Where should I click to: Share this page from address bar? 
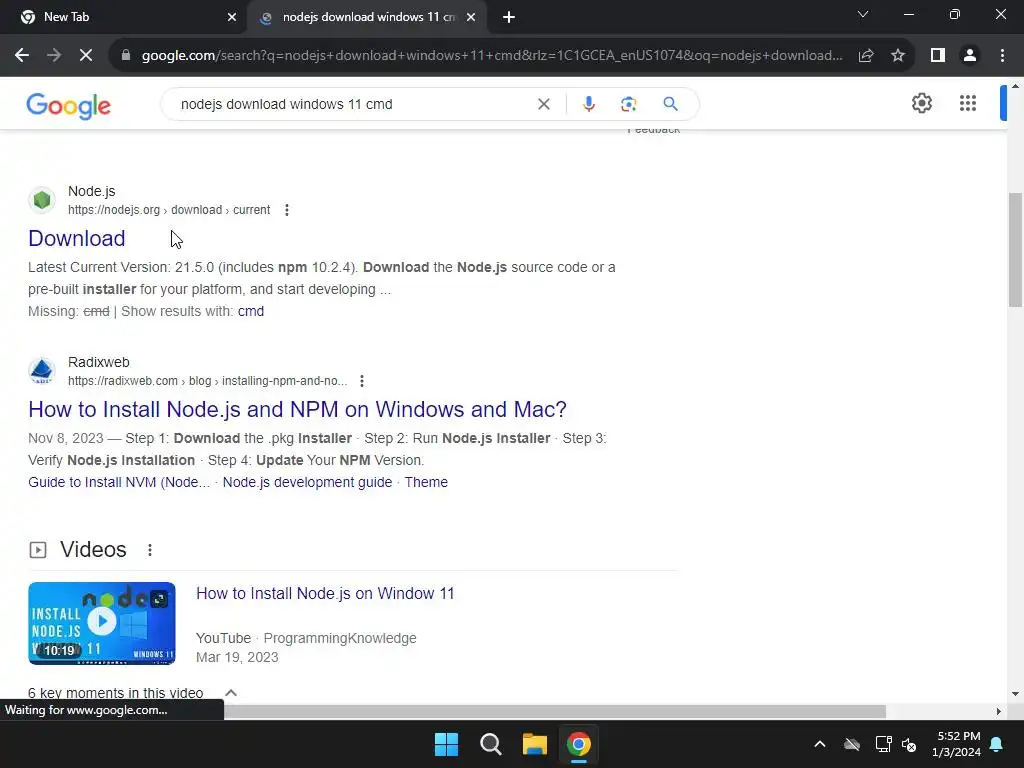[866, 56]
